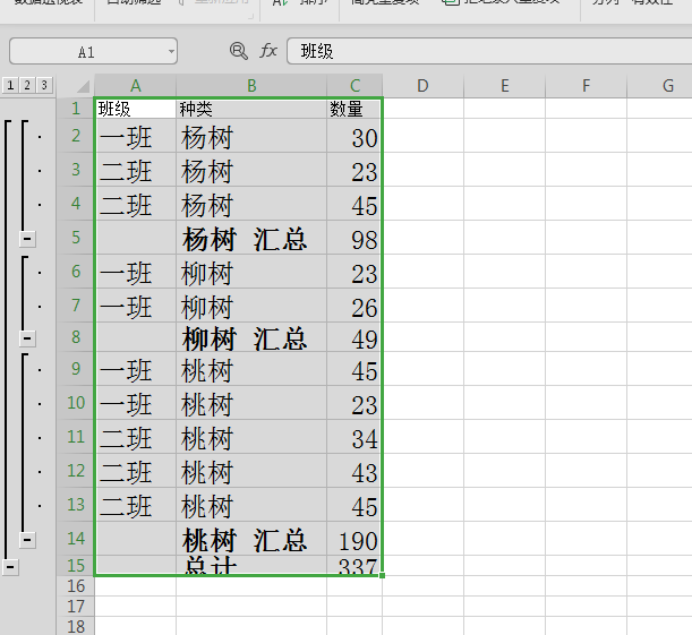Click the 桃树 汇总 subtotal cell
The image size is (692, 636).
click(252, 538)
